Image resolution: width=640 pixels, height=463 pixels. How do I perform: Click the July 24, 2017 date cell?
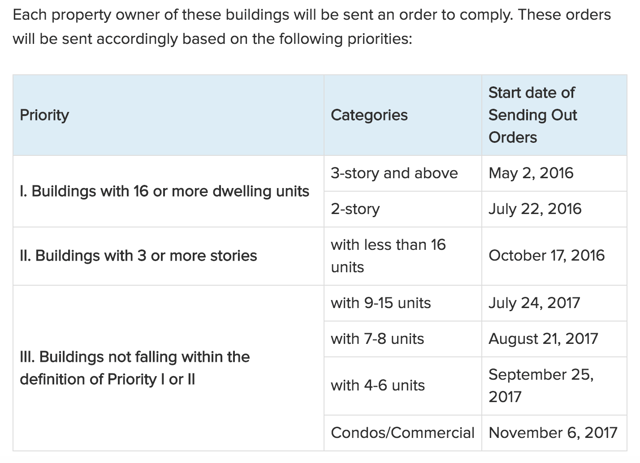pos(554,303)
